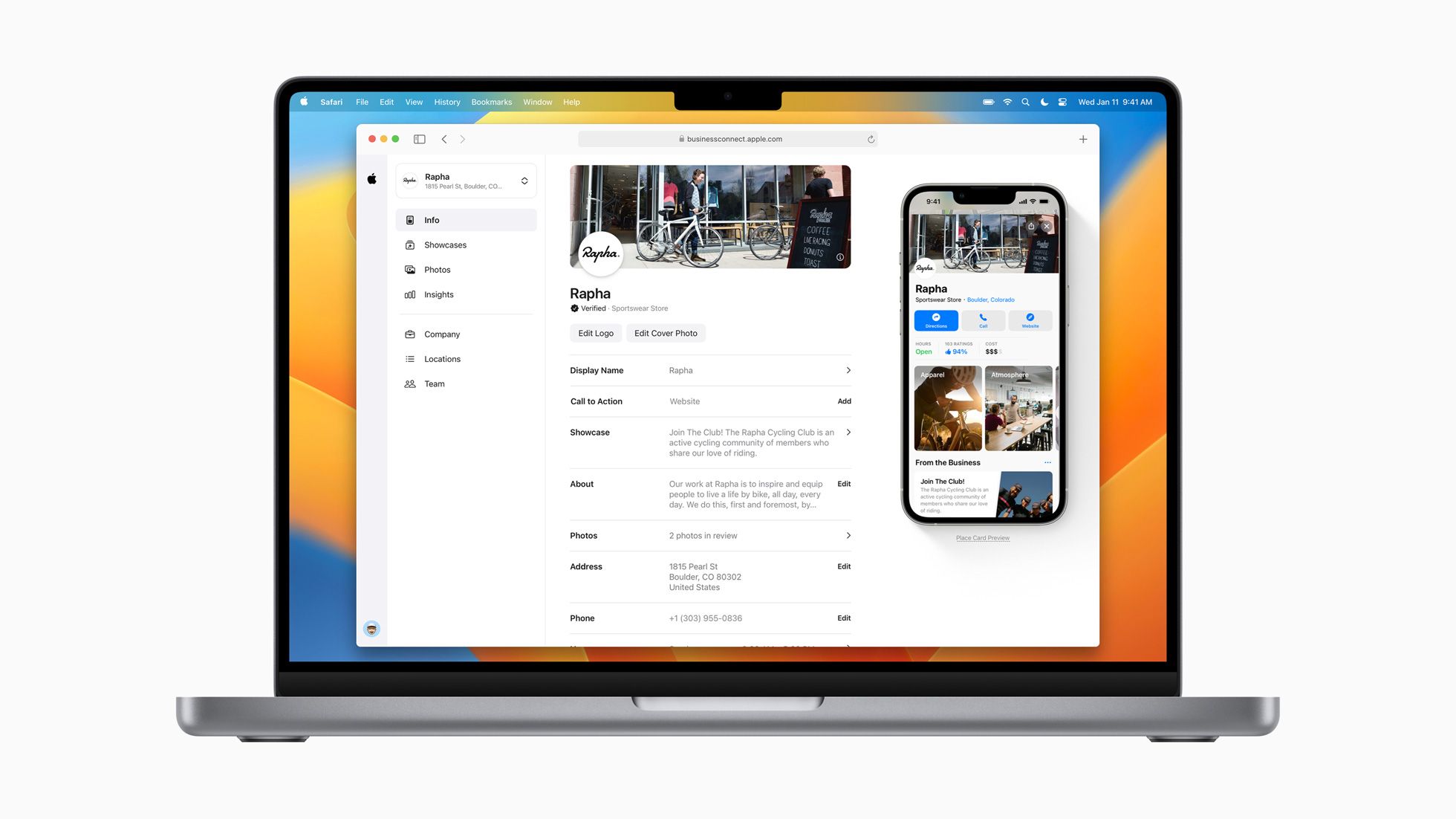Viewport: 1456px width, 819px height.
Task: Edit the Phone number field
Action: click(843, 617)
